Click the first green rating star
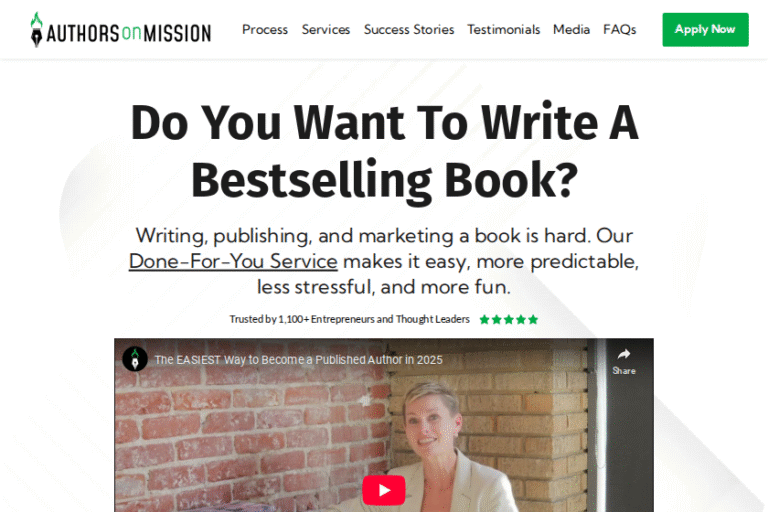 click(x=484, y=319)
